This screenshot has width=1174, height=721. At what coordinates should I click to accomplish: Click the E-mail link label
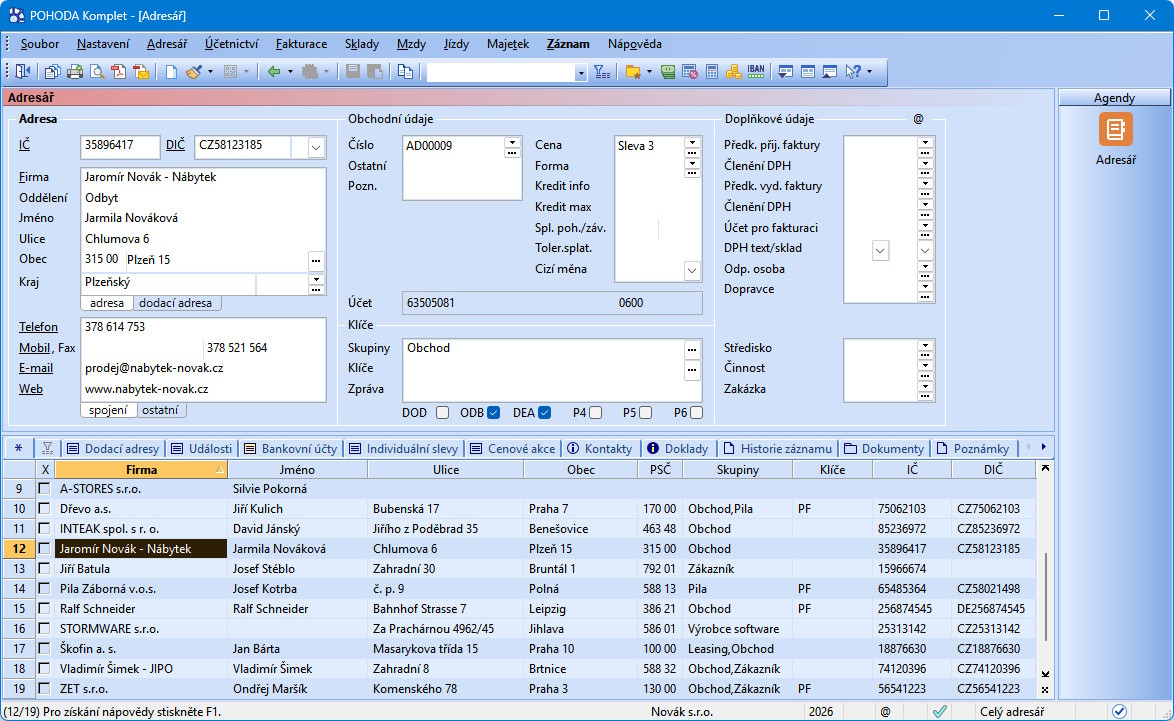point(36,368)
